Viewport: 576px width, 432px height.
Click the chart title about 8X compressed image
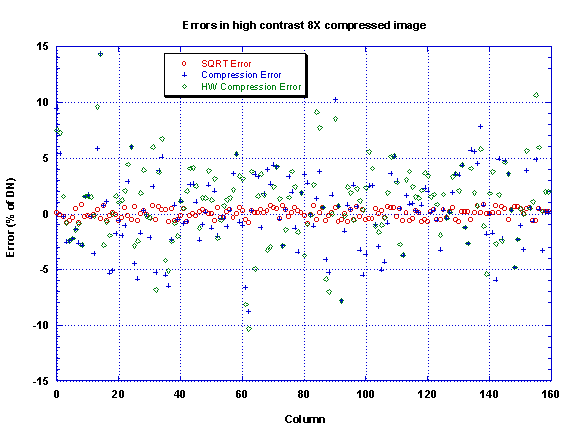tap(304, 25)
